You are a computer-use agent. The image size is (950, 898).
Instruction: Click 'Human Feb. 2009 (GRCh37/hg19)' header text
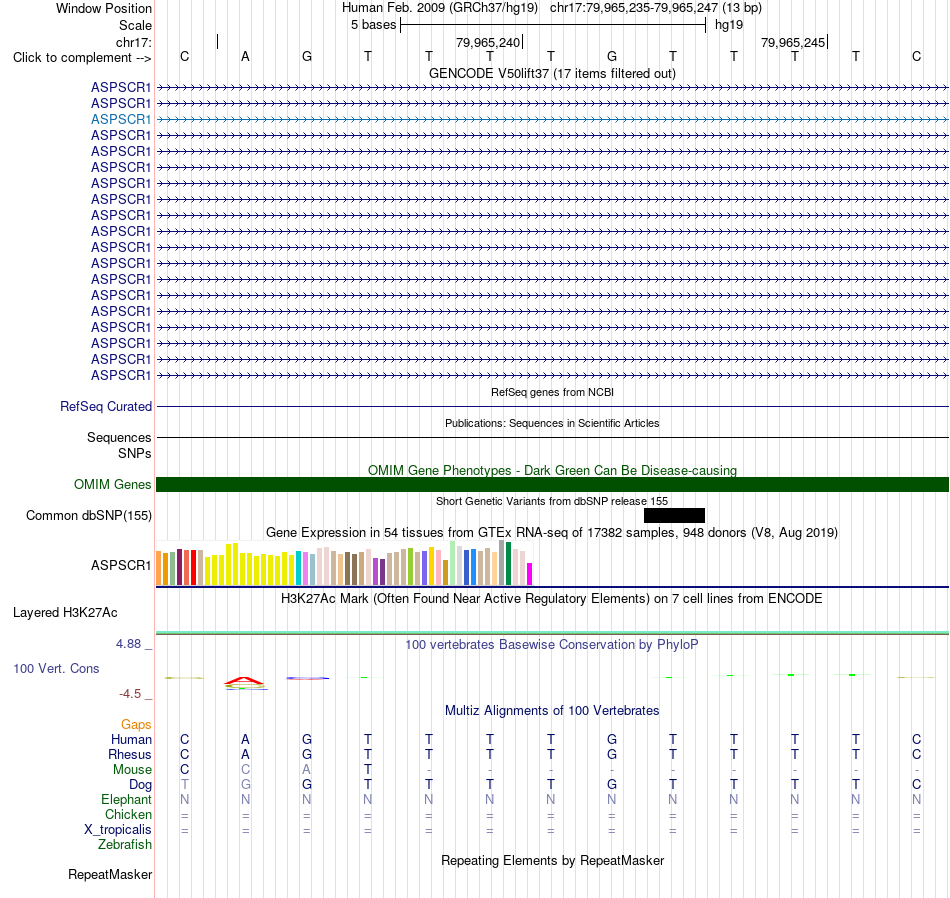click(x=440, y=8)
